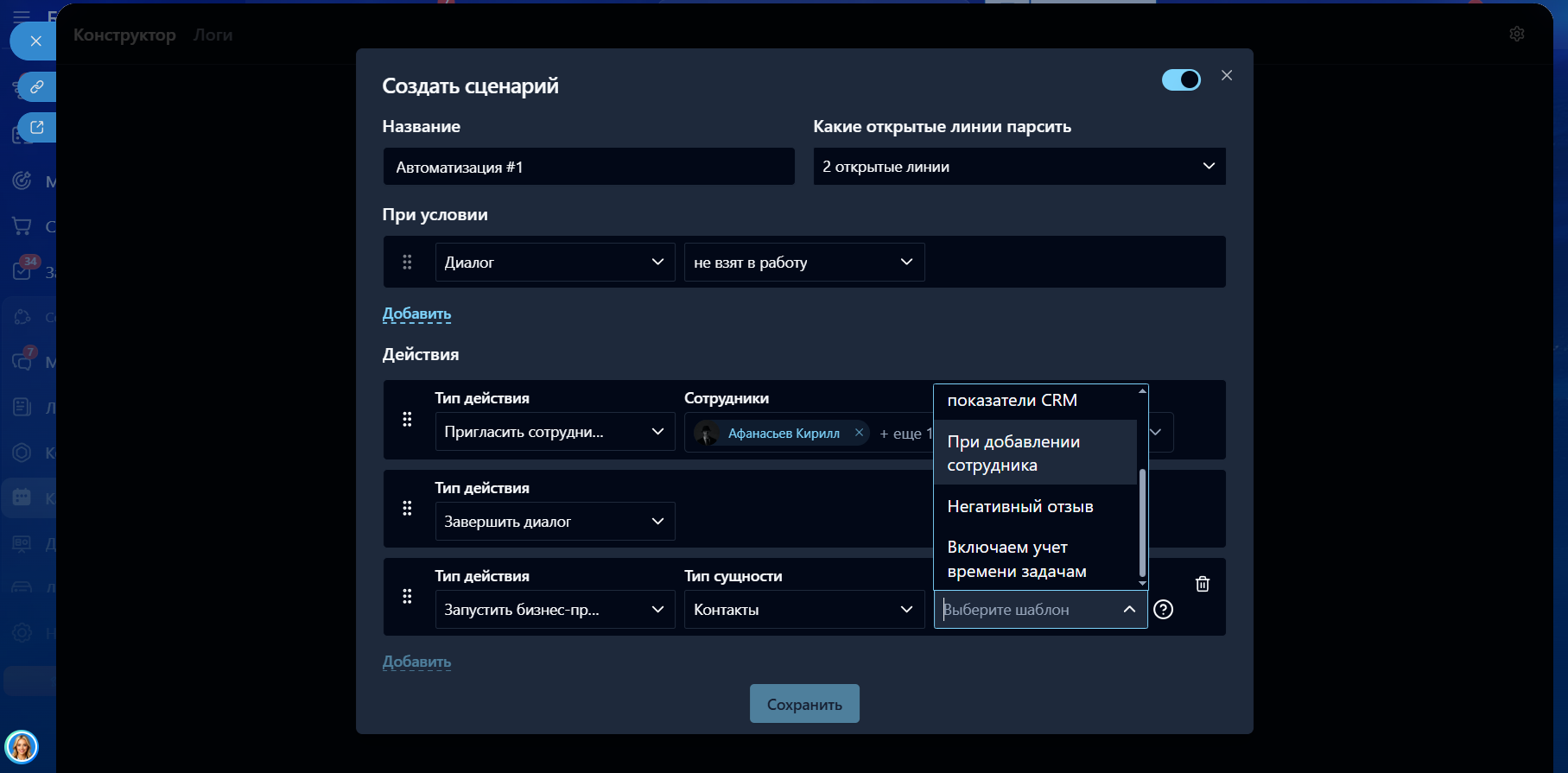Image resolution: width=1568 pixels, height=773 pixels.
Task: Switch to the Логи tab
Action: (x=213, y=35)
